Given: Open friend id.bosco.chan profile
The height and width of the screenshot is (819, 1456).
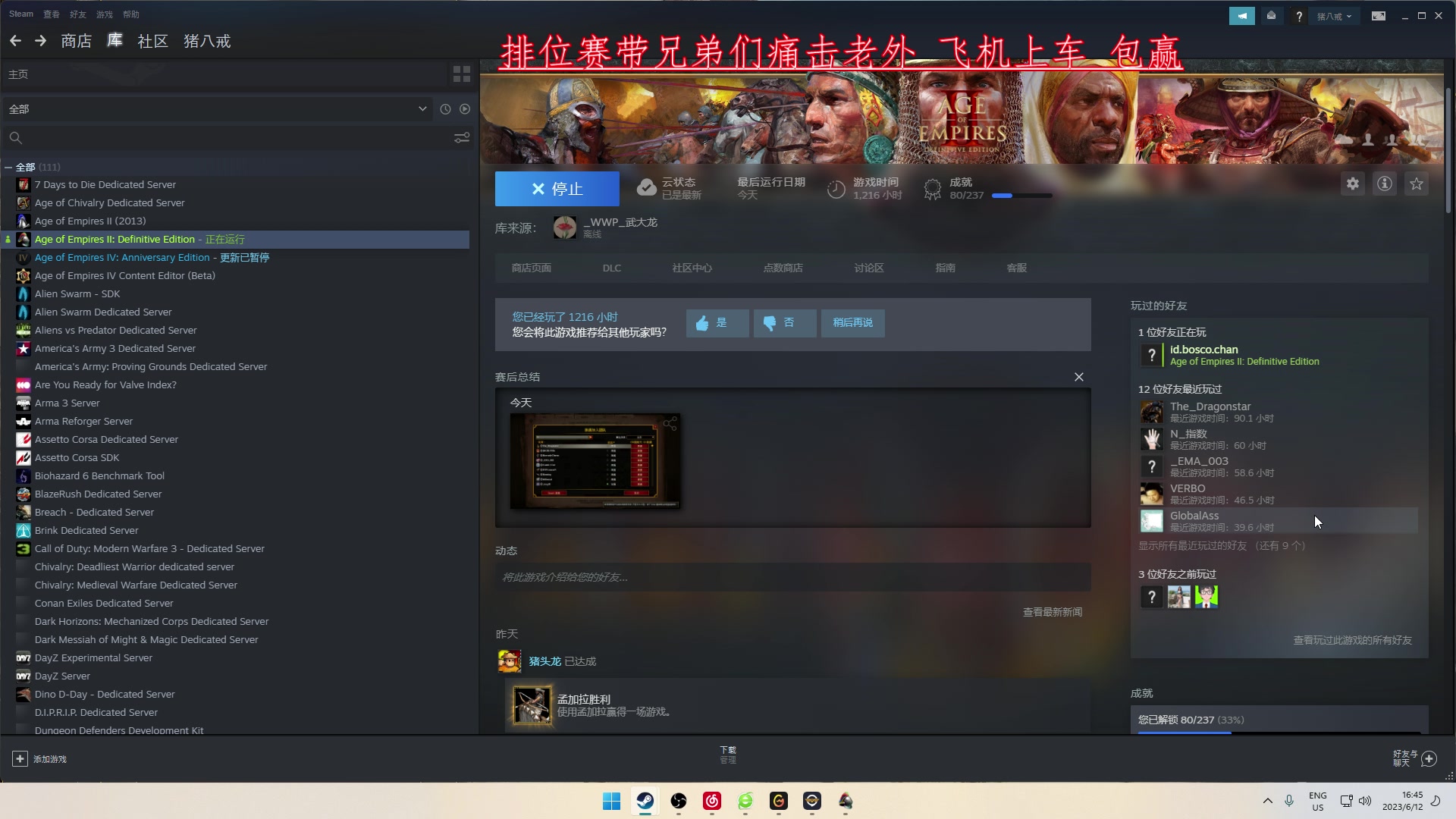Looking at the screenshot, I should coord(1203,350).
